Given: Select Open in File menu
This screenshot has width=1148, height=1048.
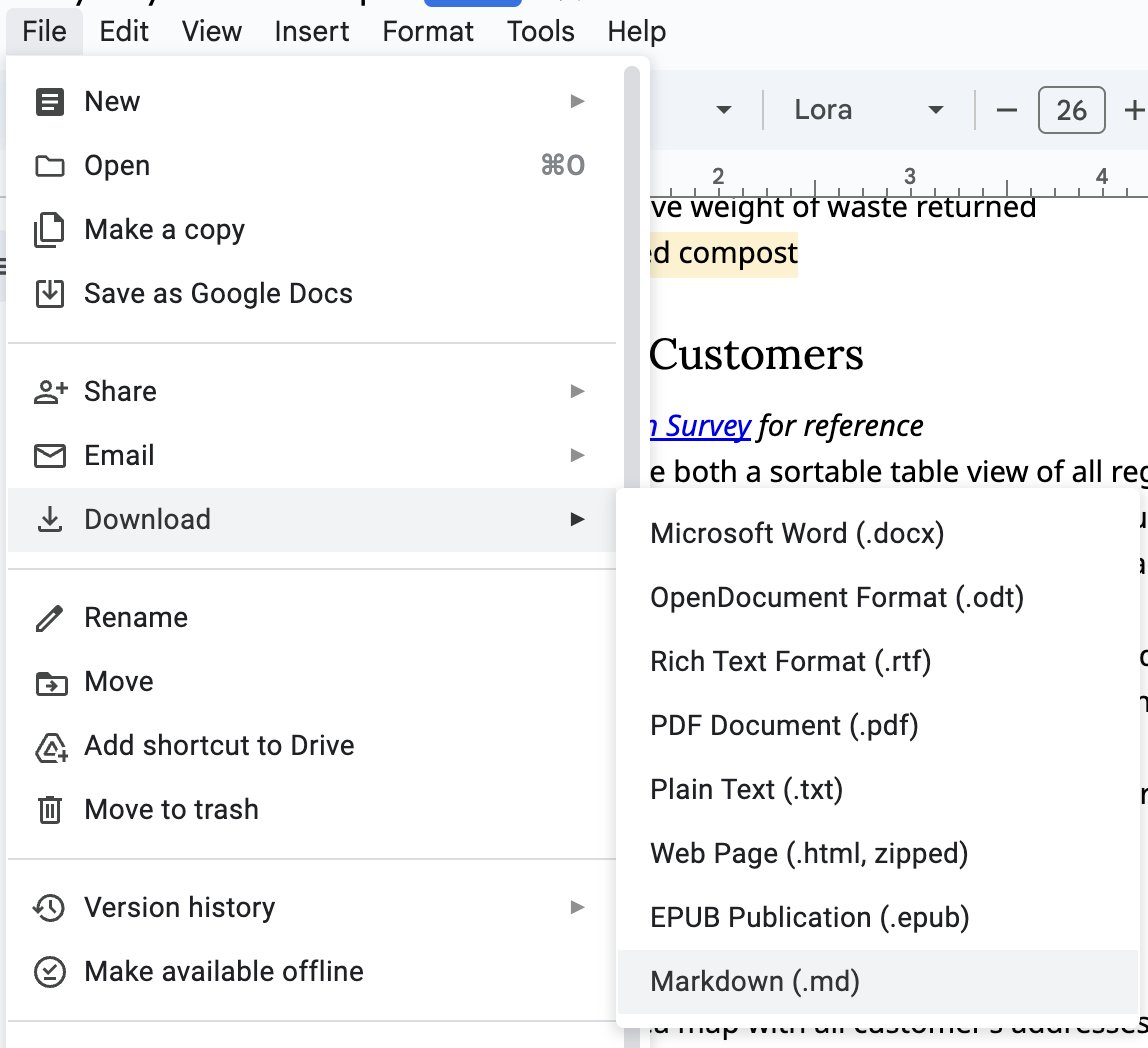Looking at the screenshot, I should (312, 166).
